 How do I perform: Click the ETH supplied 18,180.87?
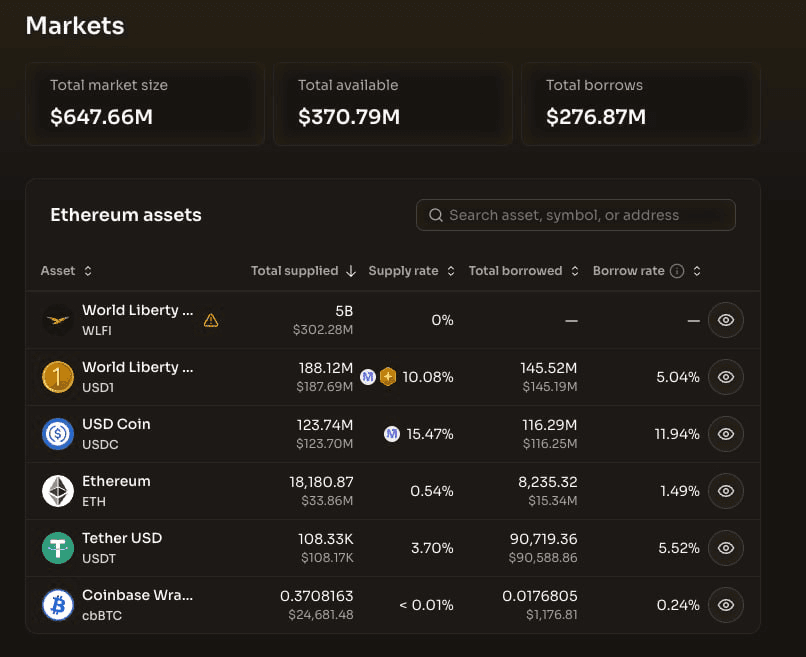coord(321,482)
